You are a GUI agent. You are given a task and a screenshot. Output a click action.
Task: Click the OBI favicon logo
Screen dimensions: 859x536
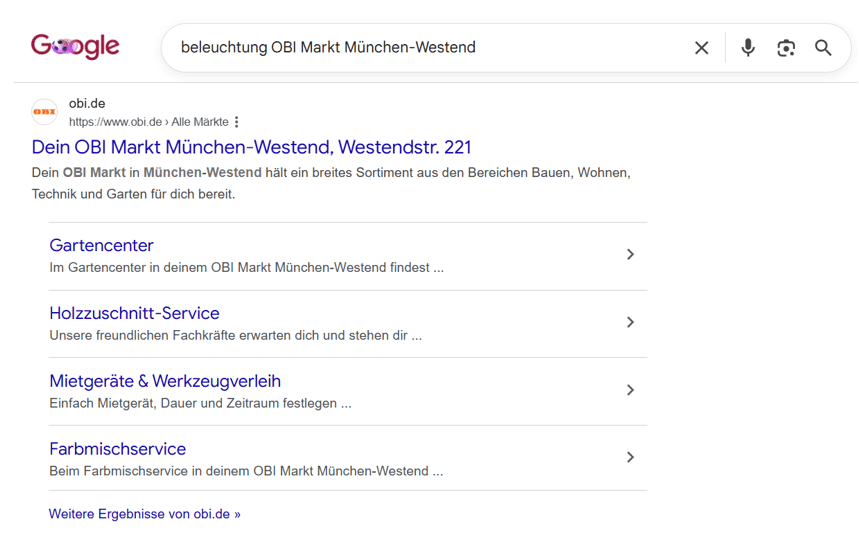44,112
